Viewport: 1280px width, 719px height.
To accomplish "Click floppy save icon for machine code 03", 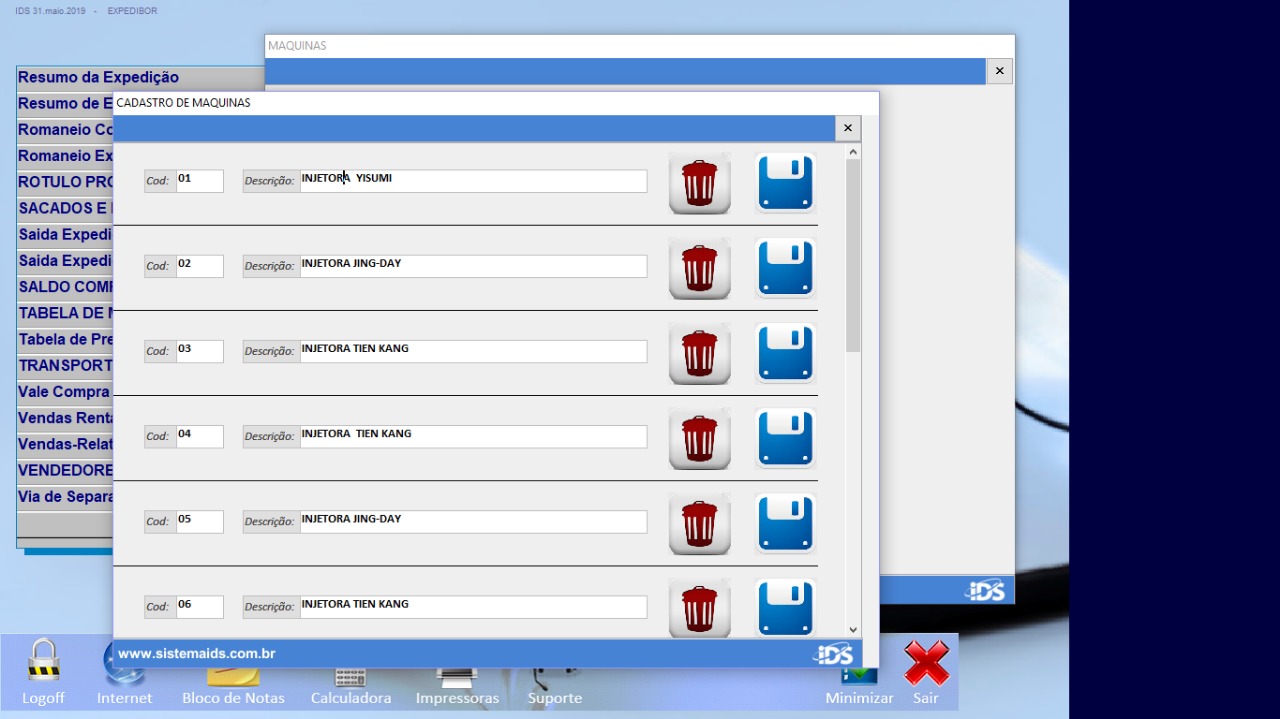I will click(786, 353).
